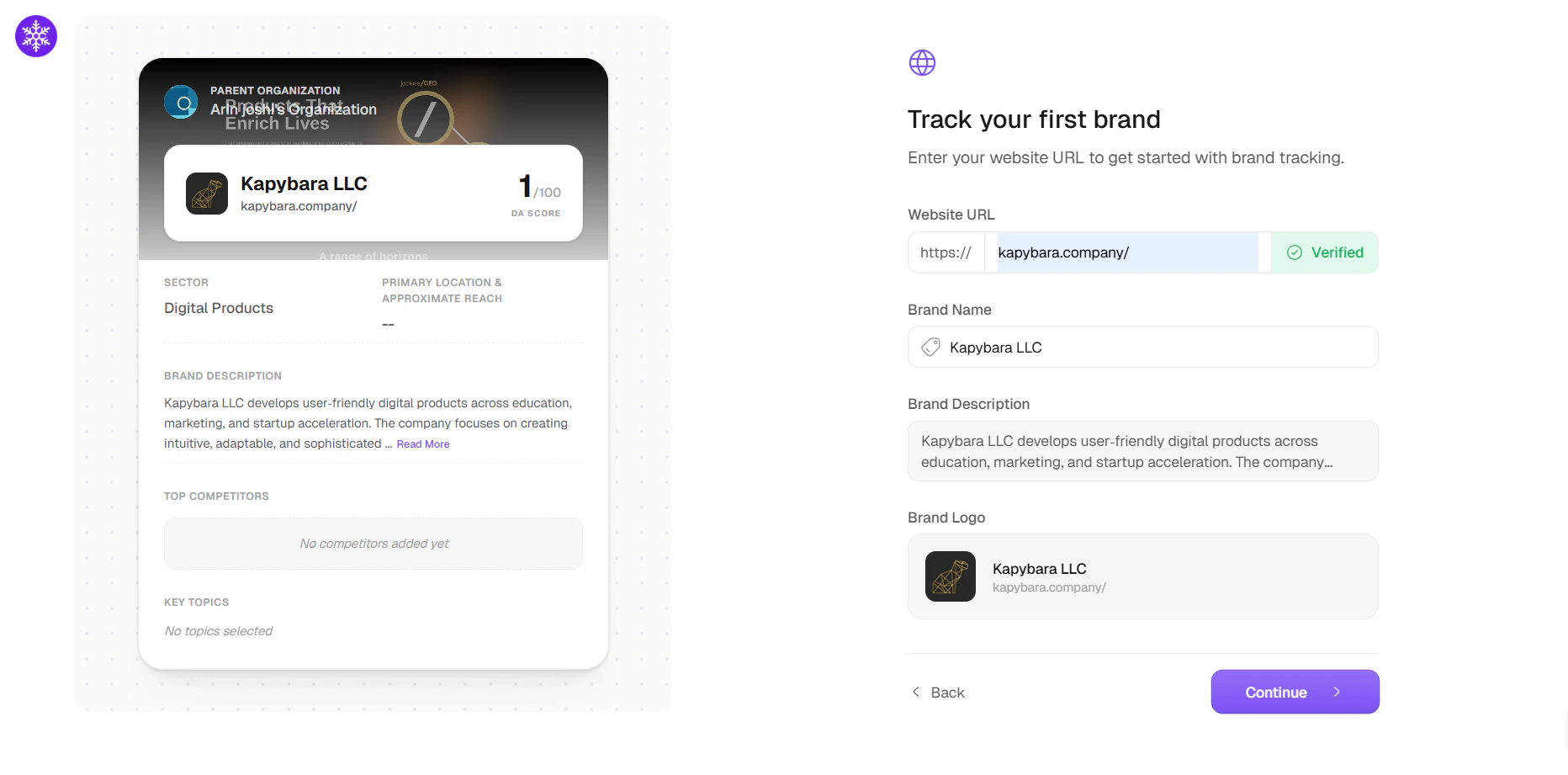This screenshot has width=1568, height=775.
Task: Expand the Top Competitors section
Action: click(x=216, y=496)
